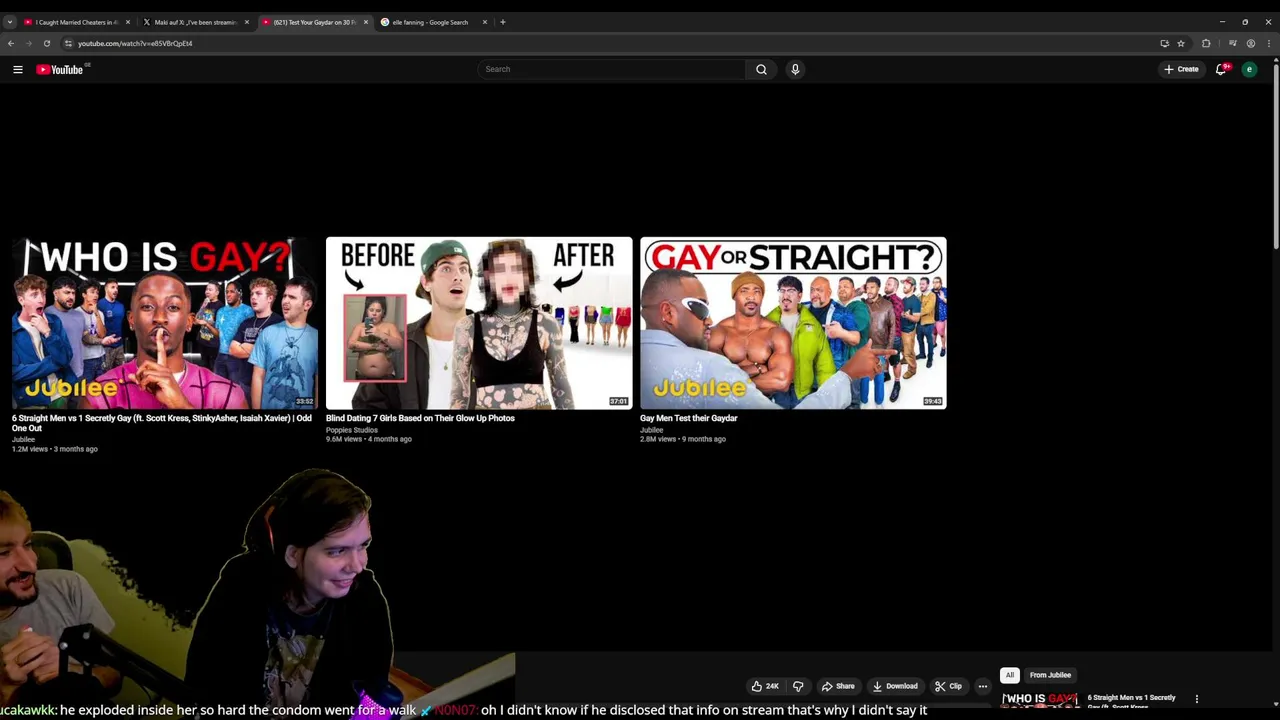Open Poppies Studios channel link

(352, 430)
